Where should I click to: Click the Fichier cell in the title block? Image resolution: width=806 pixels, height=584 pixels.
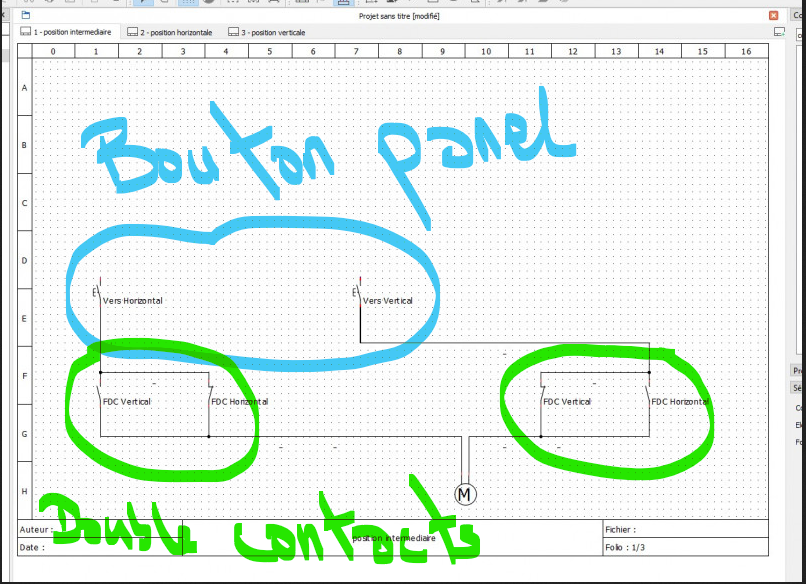click(x=684, y=529)
